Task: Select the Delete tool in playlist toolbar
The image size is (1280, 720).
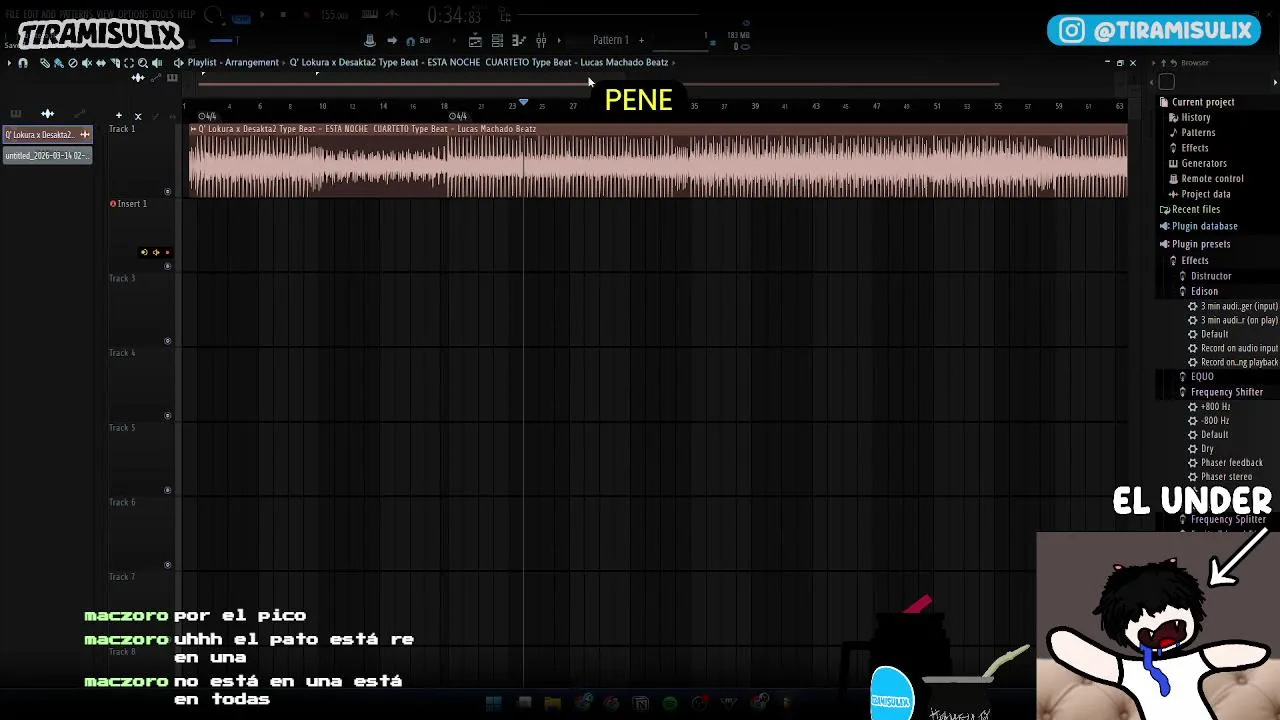Action: [x=73, y=63]
